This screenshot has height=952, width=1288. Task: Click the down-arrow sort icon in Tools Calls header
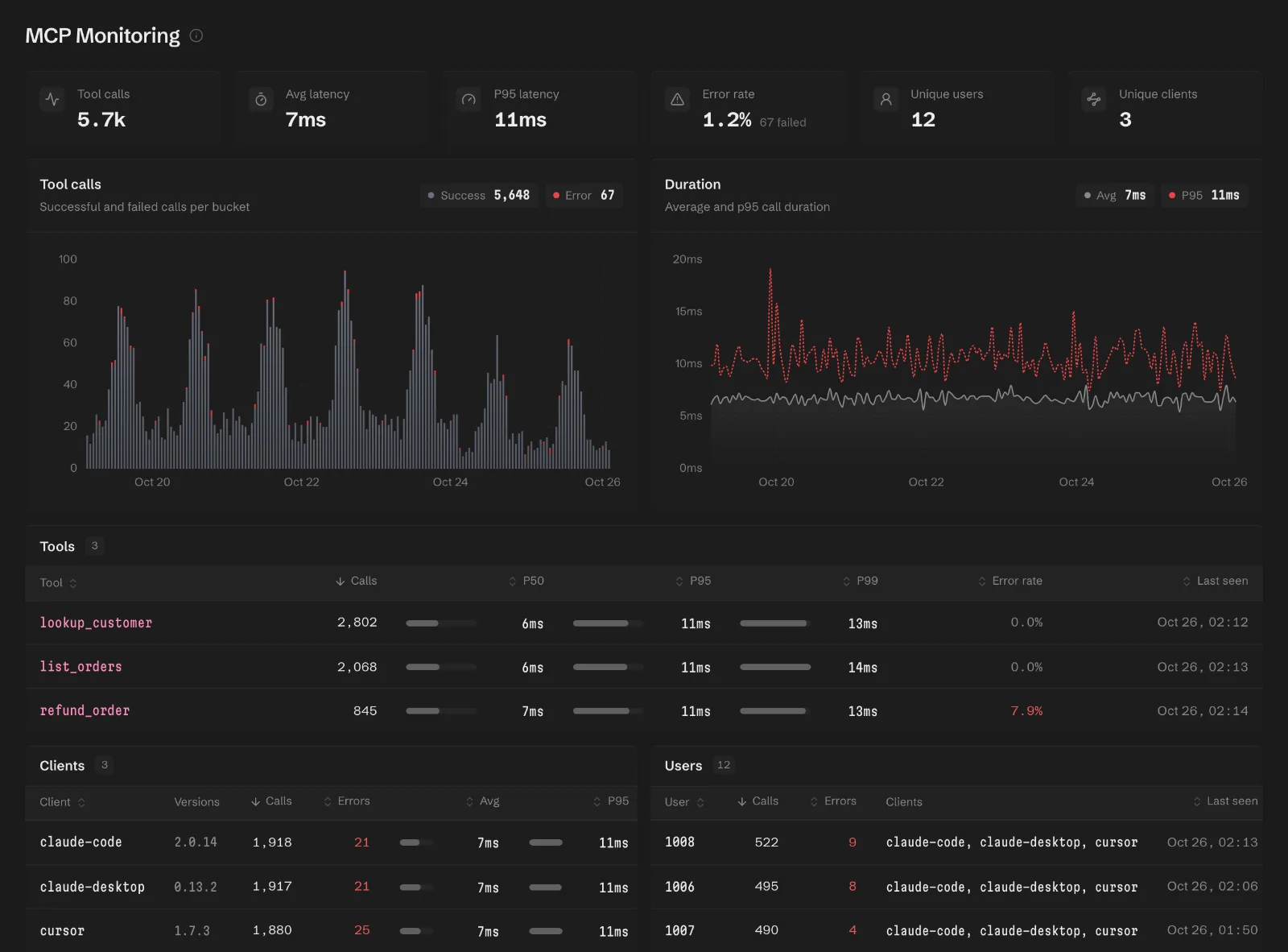pos(341,582)
